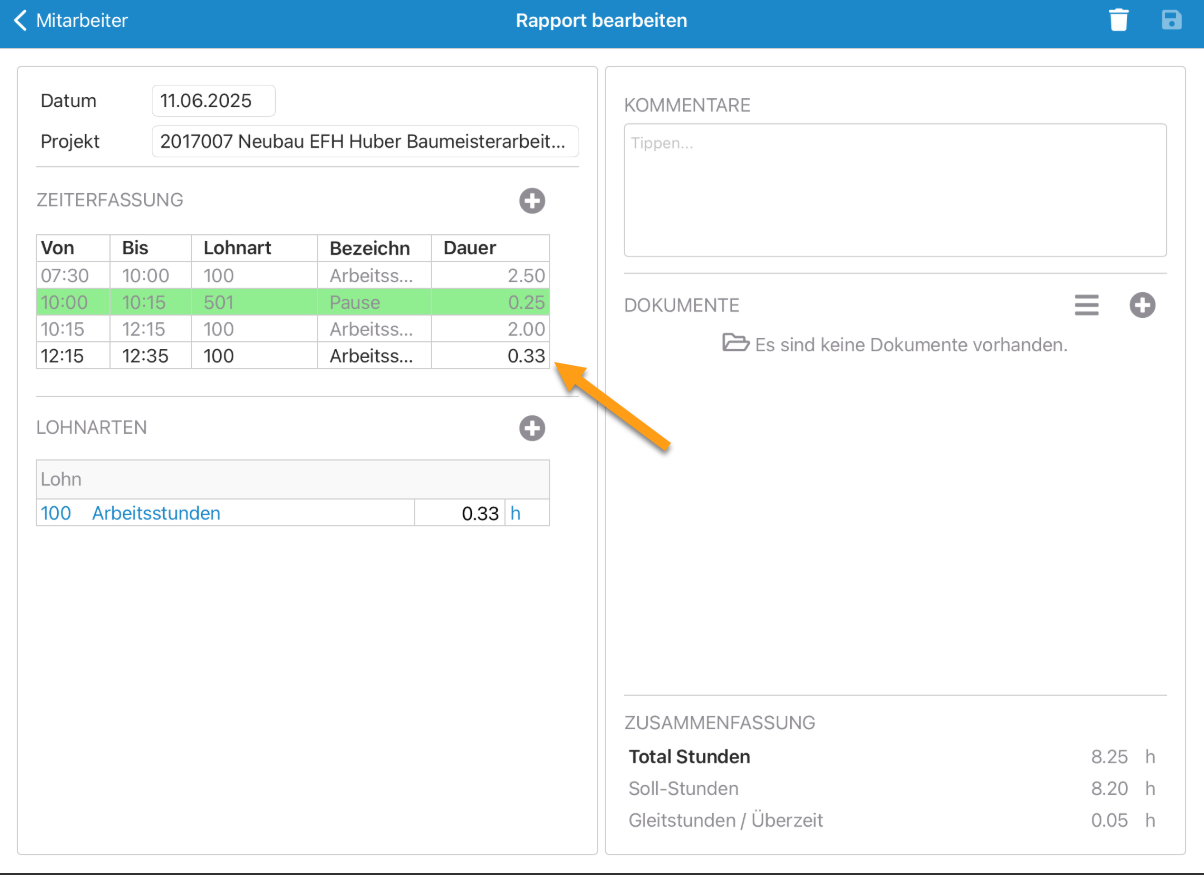Add a new Lohnarten entry with plus icon
This screenshot has width=1204, height=875.
tap(532, 429)
